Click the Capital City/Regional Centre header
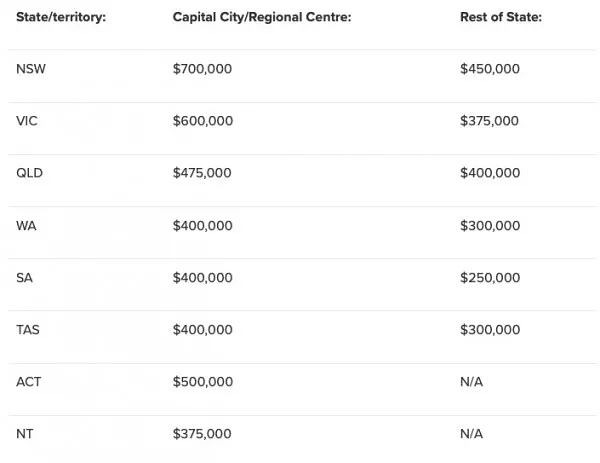Image resolution: width=600 pixels, height=463 pixels. pos(262,17)
